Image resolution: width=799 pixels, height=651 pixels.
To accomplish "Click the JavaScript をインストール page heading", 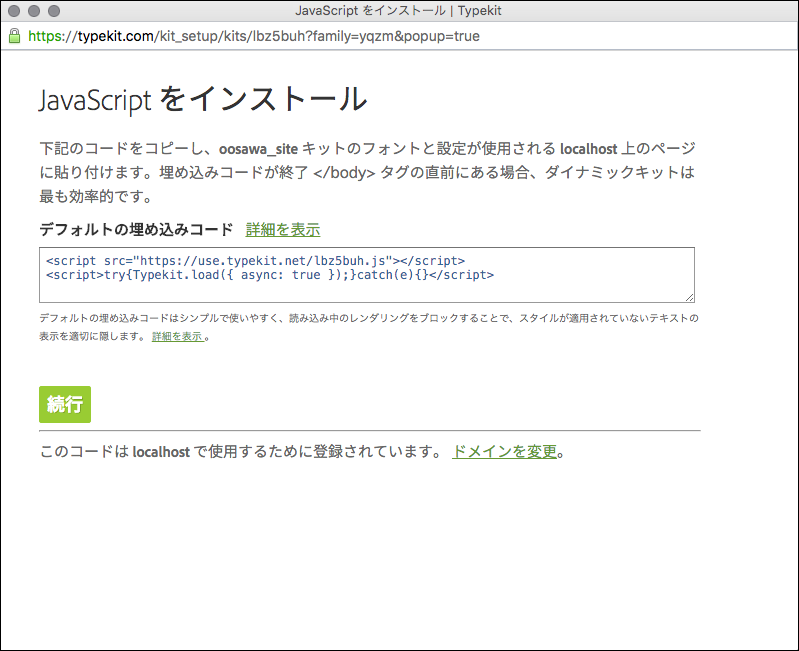I will coord(203,99).
